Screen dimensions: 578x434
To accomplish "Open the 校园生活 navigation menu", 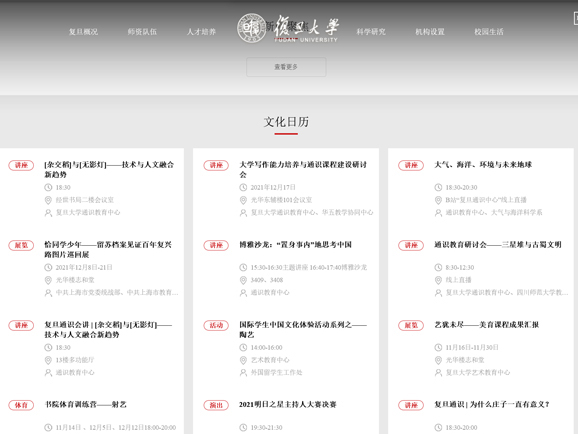I will pos(489,32).
